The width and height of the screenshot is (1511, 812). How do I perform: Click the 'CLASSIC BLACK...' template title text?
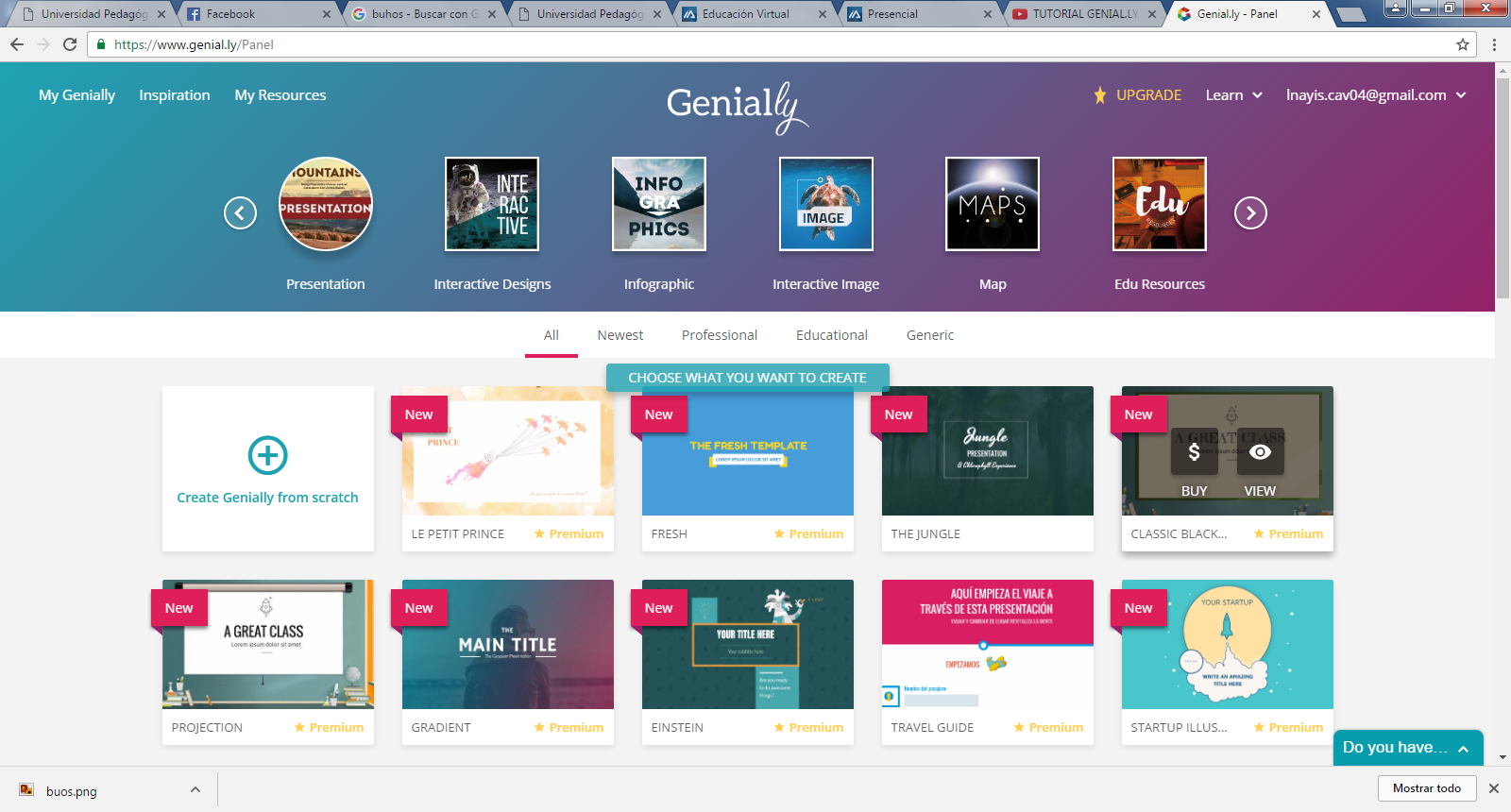1179,534
